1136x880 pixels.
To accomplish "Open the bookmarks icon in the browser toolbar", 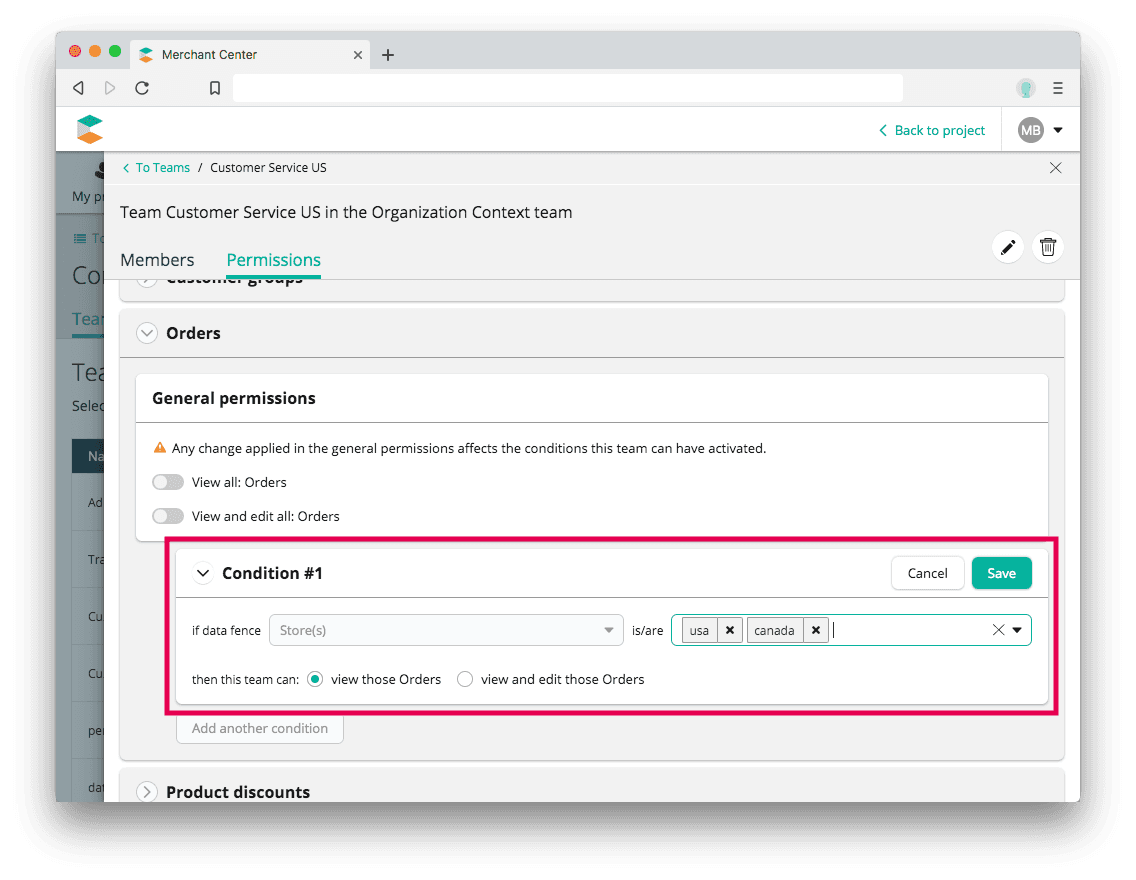I will 214,87.
